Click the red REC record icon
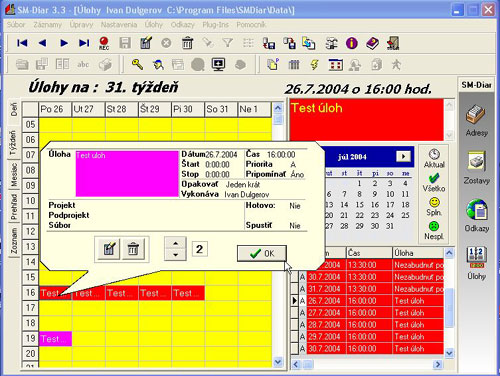Screen dimensions: 500x376 (x=104, y=43)
